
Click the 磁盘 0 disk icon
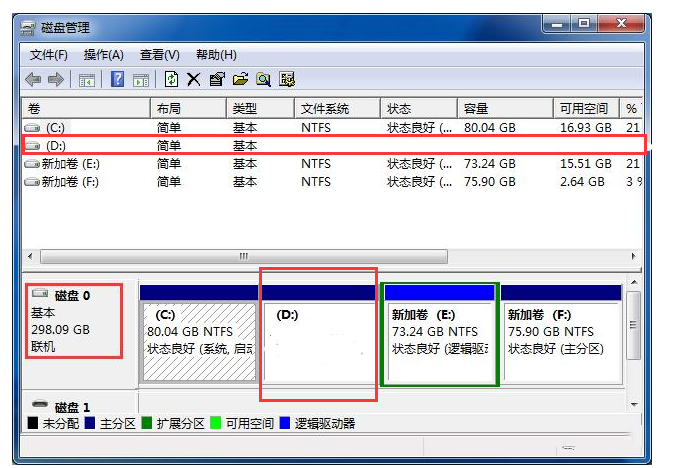(40, 292)
